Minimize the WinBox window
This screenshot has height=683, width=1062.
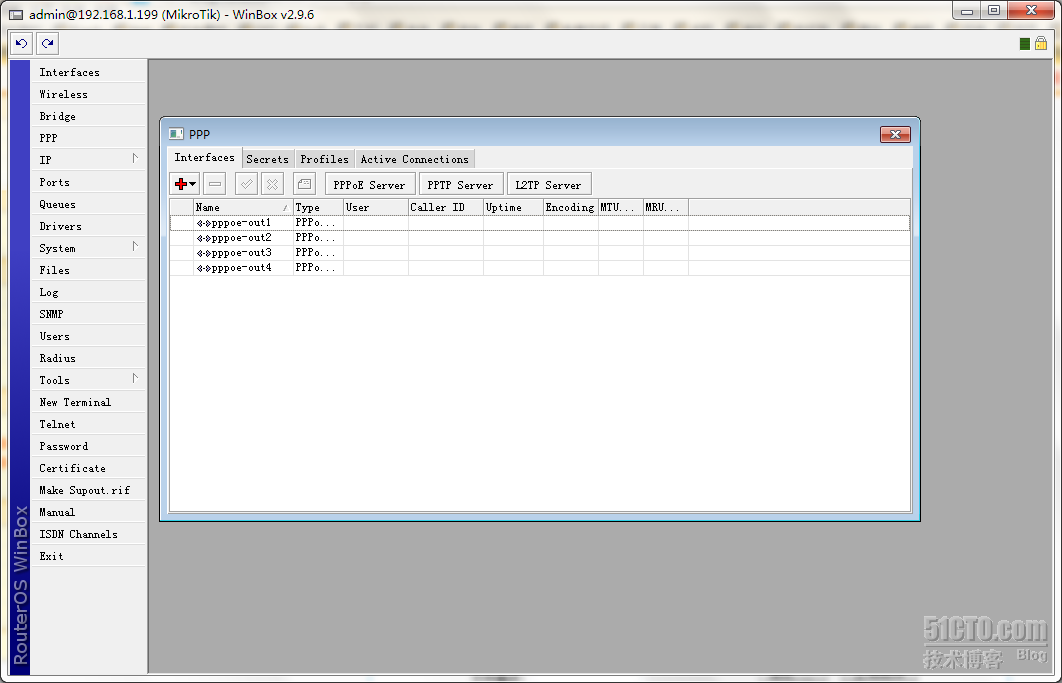(967, 11)
